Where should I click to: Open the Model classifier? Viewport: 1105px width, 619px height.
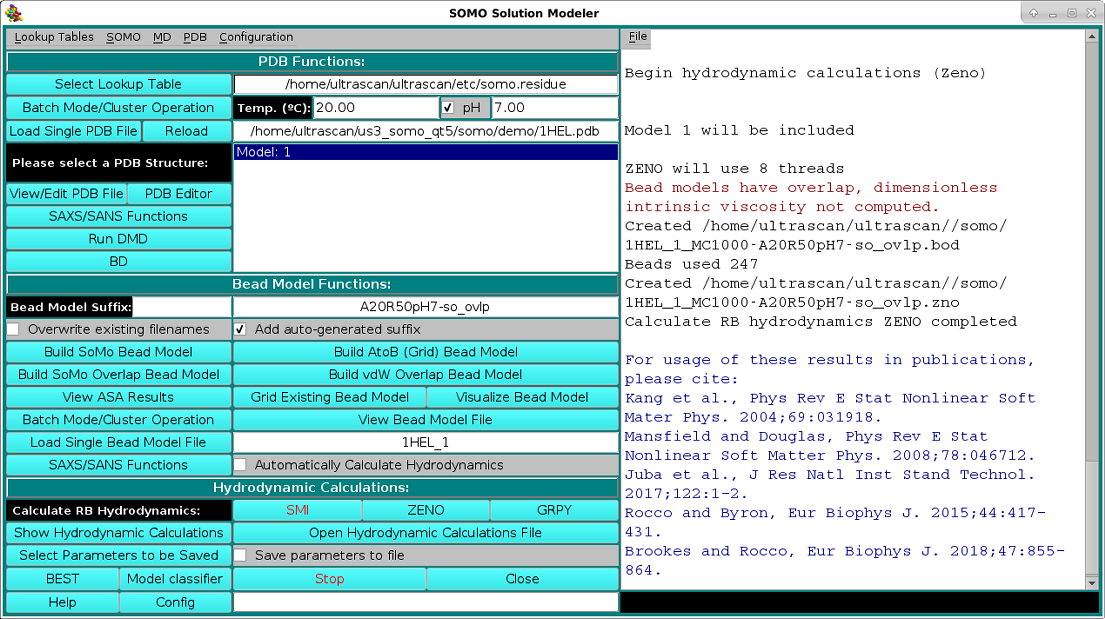(x=175, y=579)
